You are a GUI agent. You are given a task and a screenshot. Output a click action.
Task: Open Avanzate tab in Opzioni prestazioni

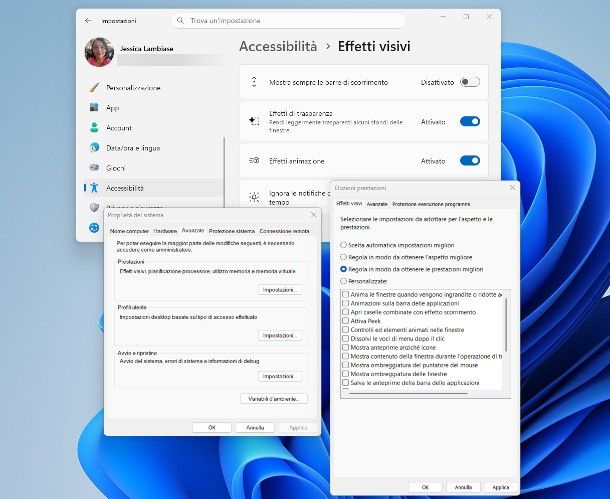click(377, 204)
